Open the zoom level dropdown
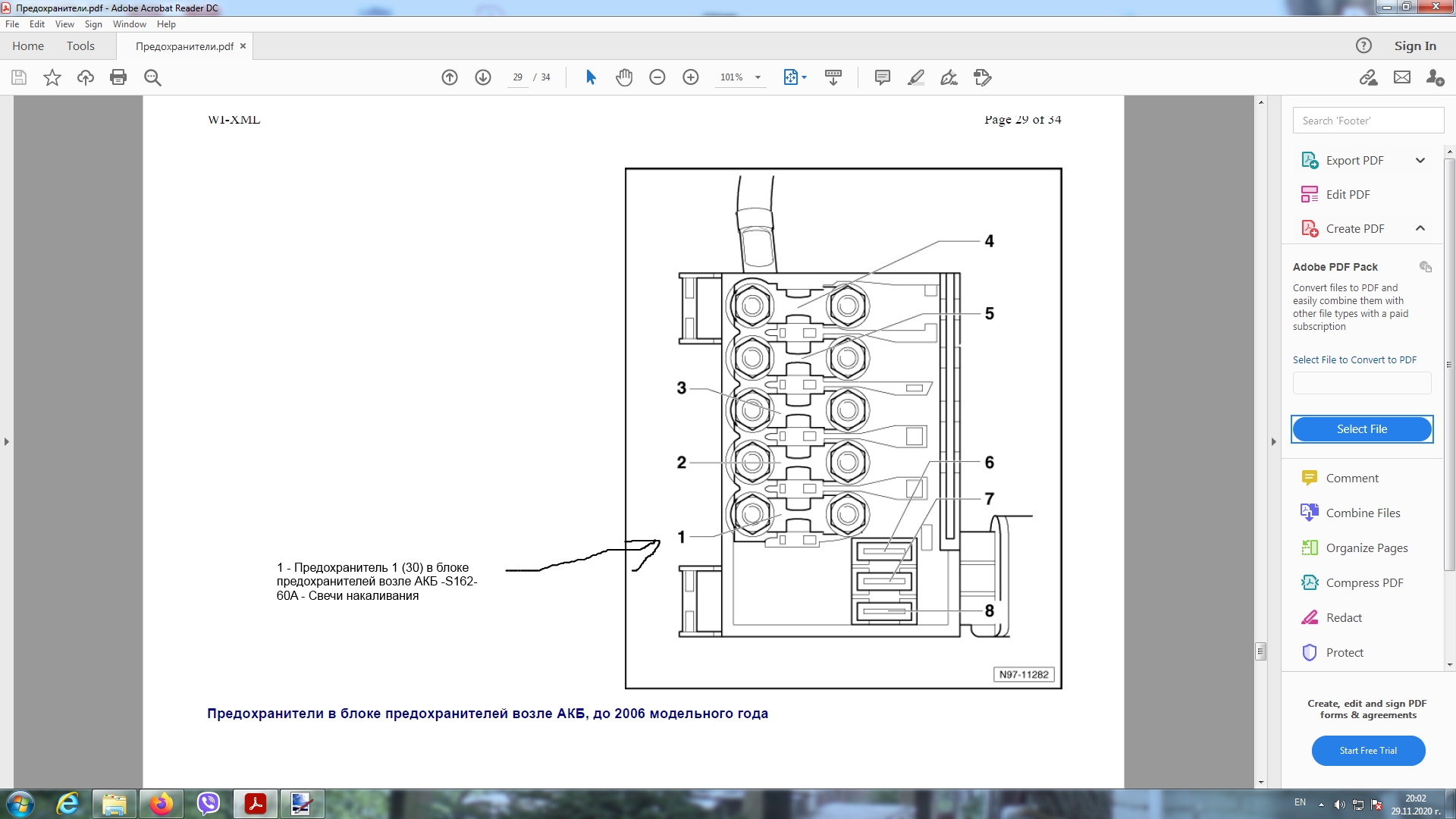1456x819 pixels. coord(758,77)
